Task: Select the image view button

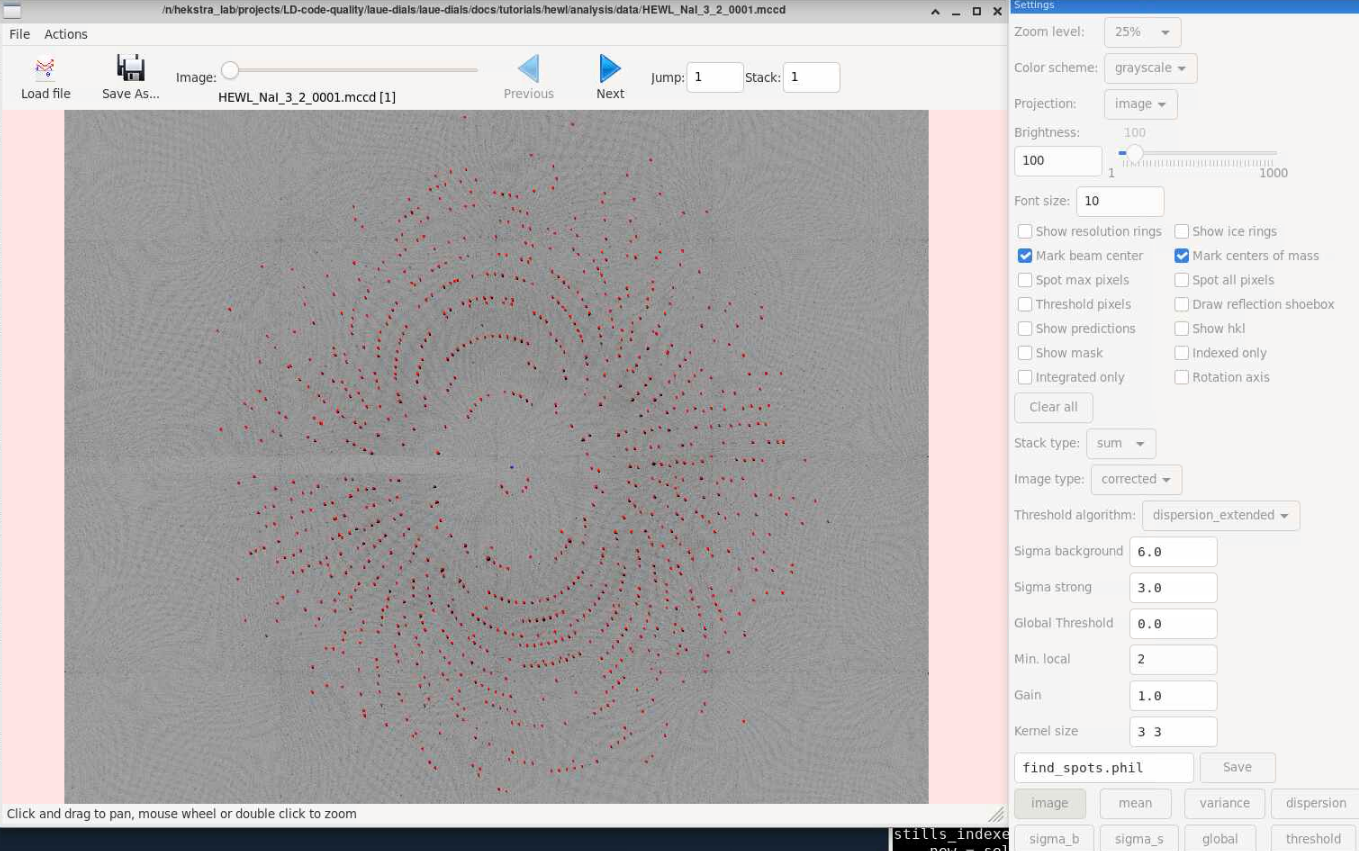Action: point(1049,803)
